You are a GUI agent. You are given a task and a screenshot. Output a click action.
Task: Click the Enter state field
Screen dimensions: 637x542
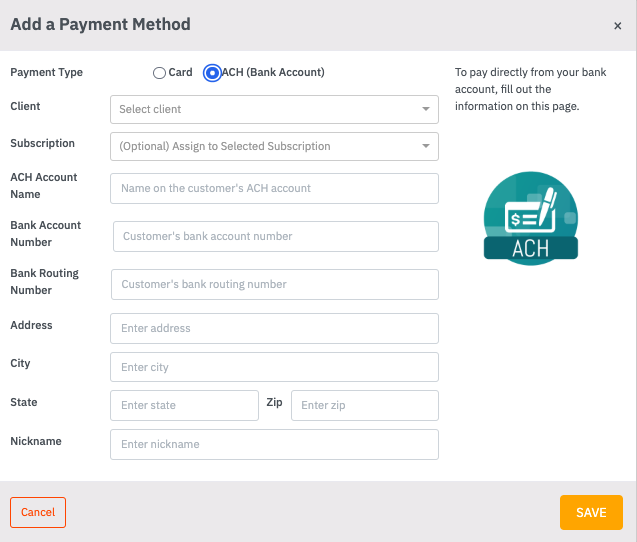[184, 405]
